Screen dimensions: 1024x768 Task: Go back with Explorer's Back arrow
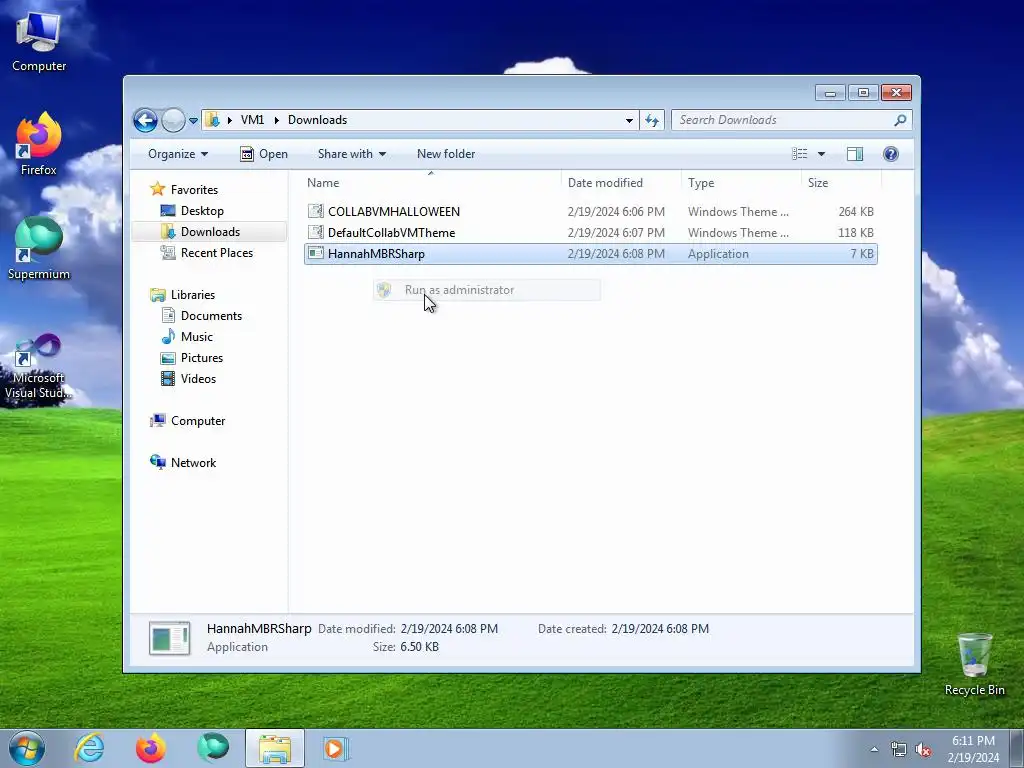[x=146, y=120]
